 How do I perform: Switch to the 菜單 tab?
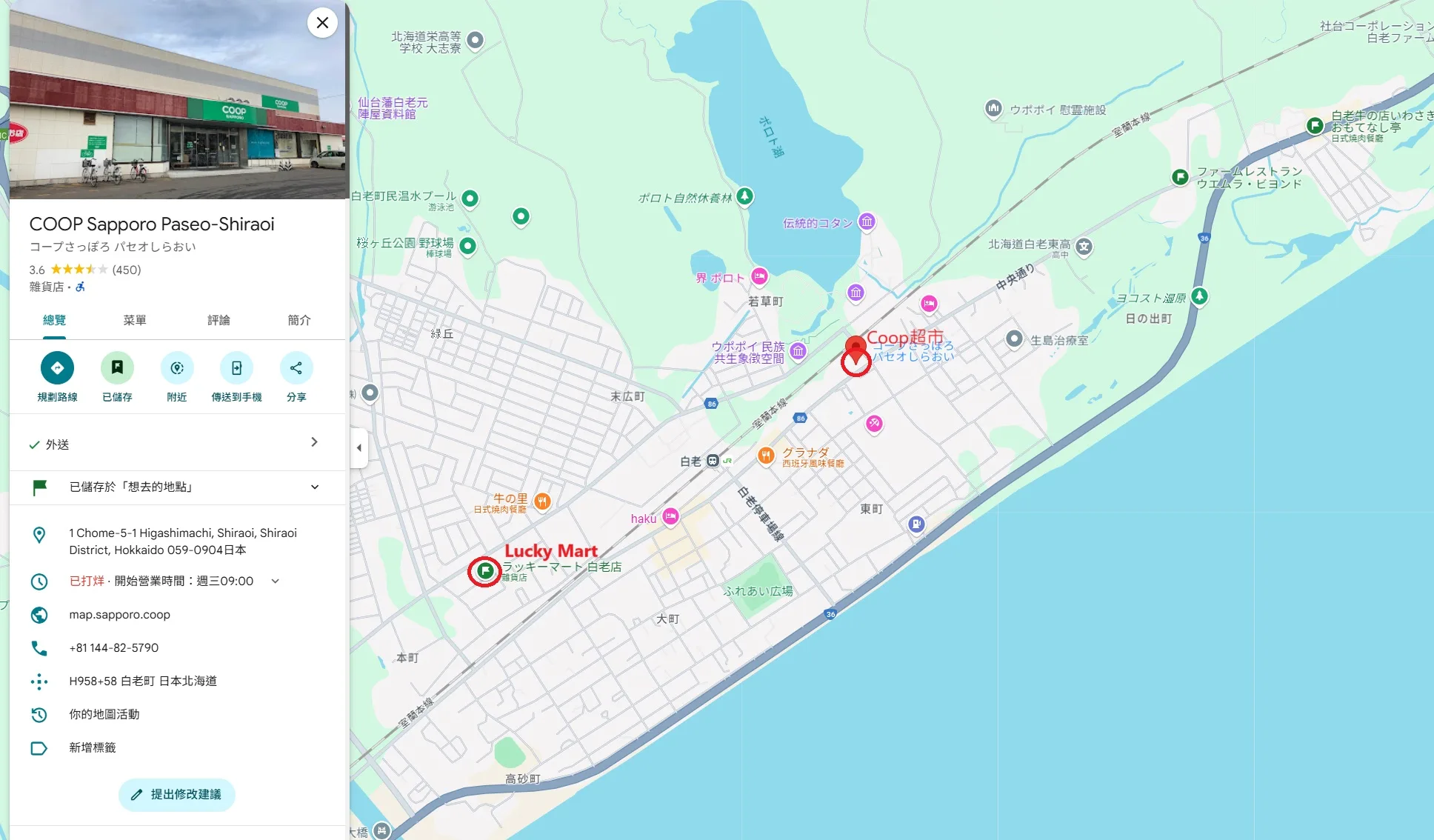(x=135, y=320)
